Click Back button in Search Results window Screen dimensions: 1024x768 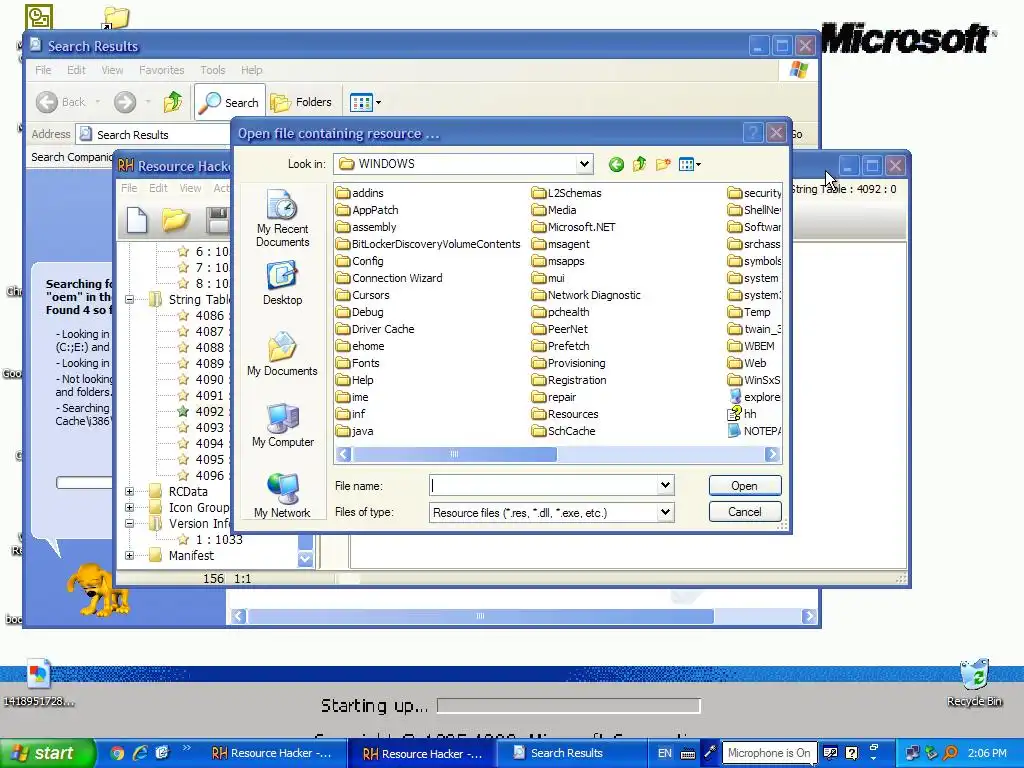[60, 102]
